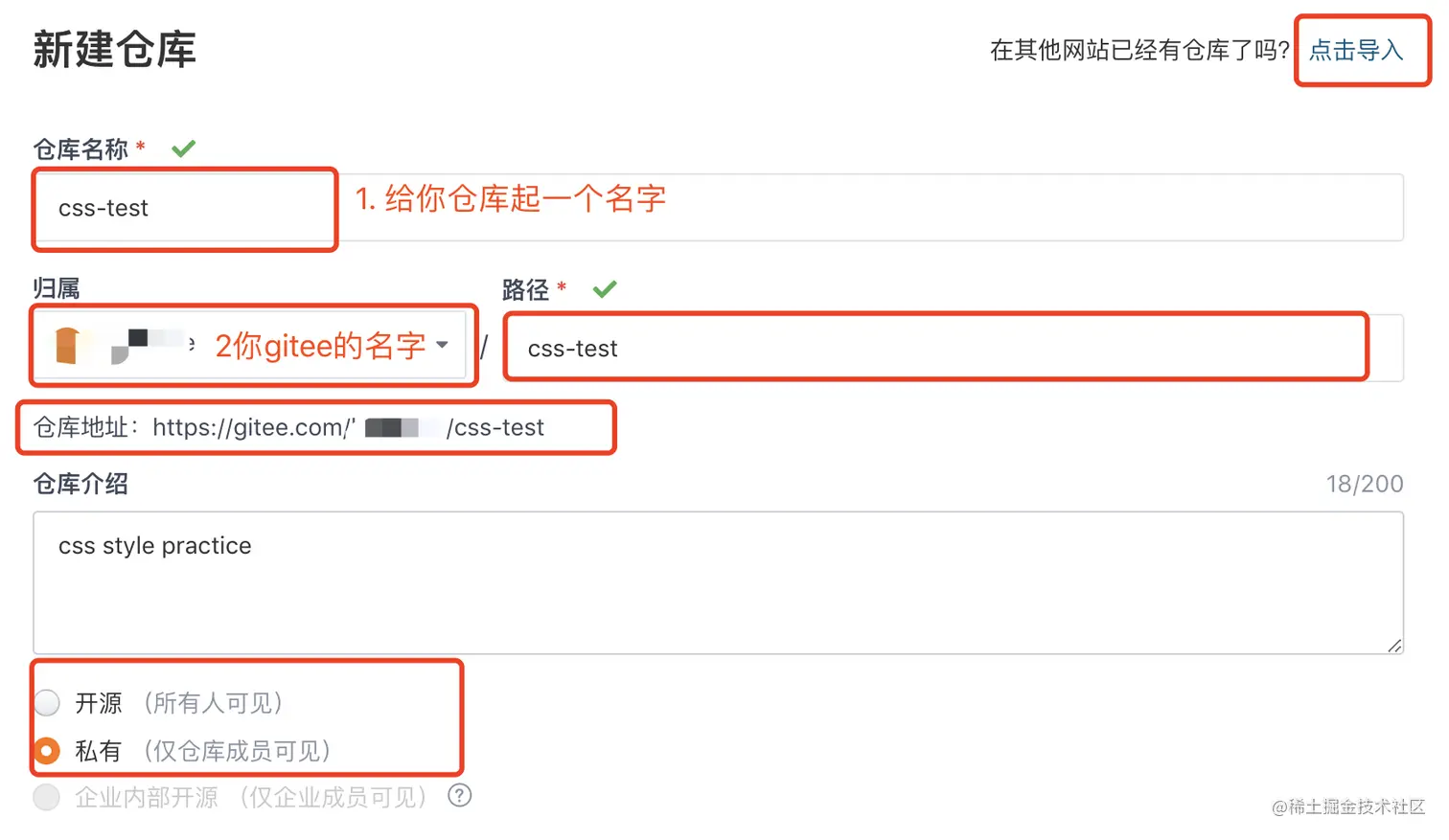Expand the 归属 dropdown caret arrow
The height and width of the screenshot is (840, 1449).
pos(442,345)
